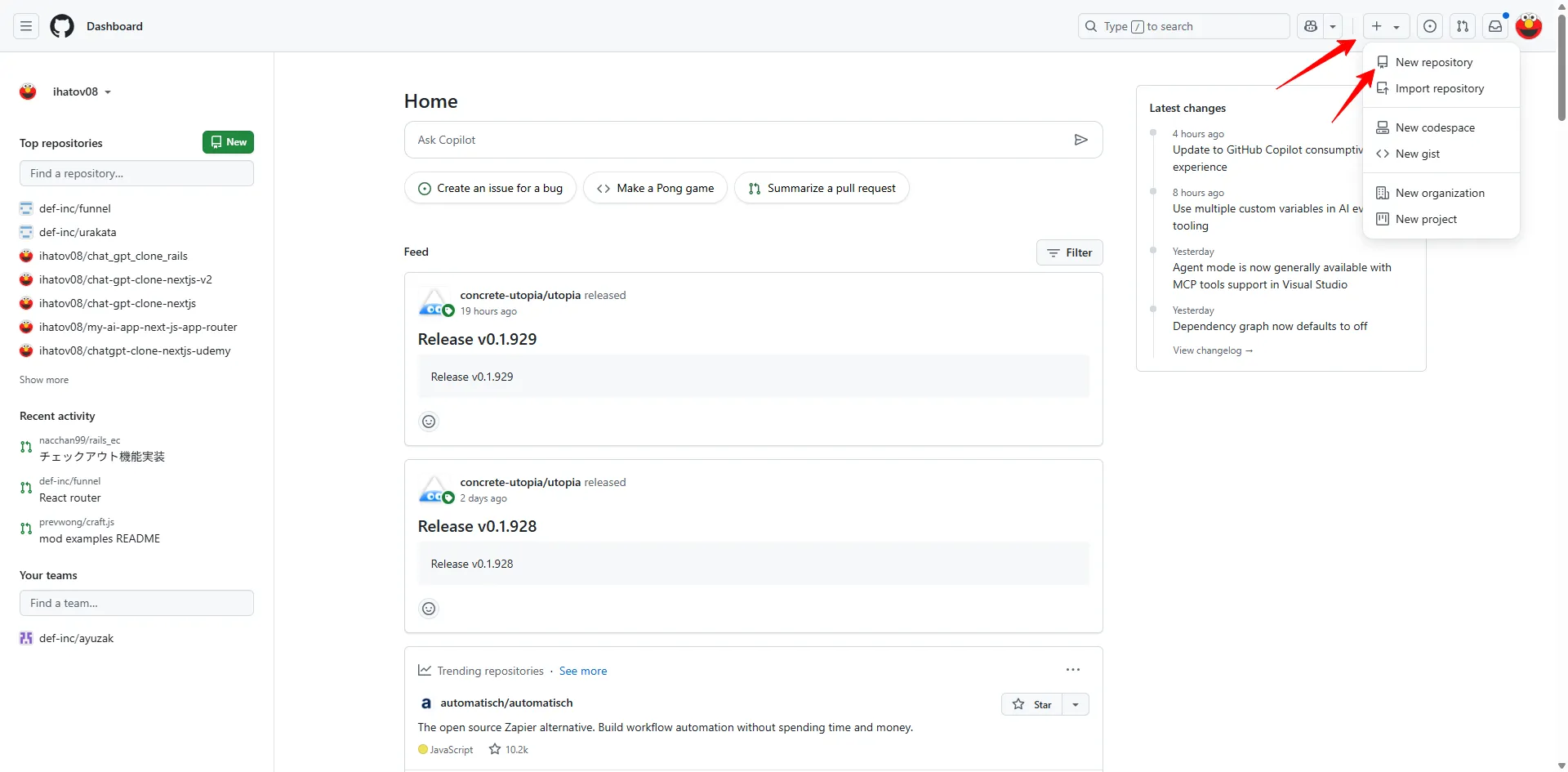
Task: Click the green New repository button
Action: (228, 142)
